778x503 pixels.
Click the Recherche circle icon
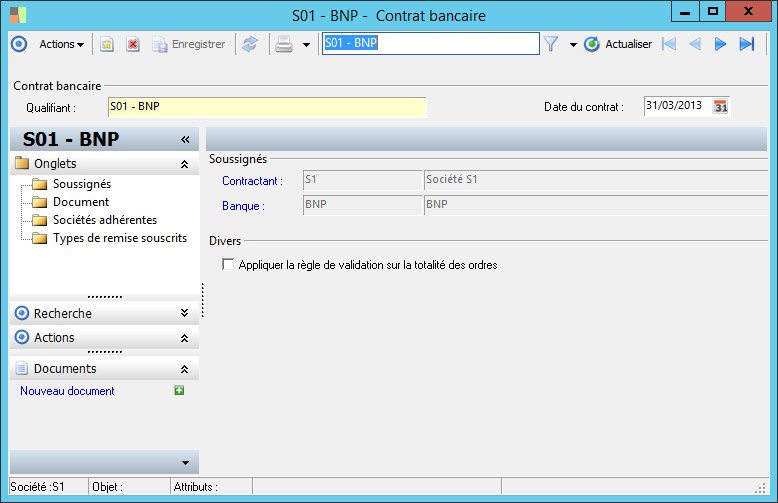point(22,313)
